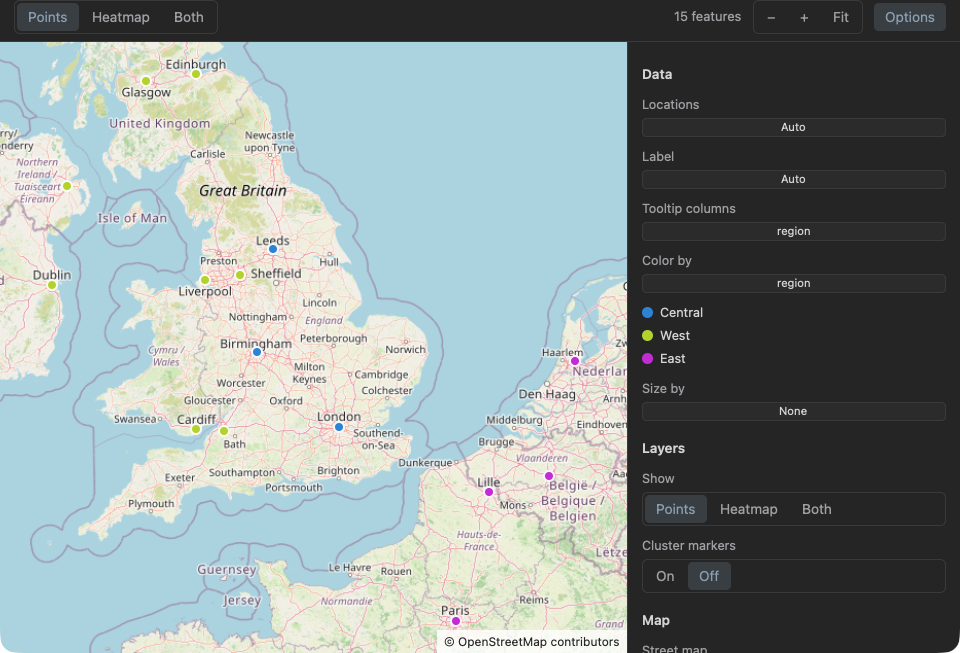Click the green marker at Liverpool

205,280
